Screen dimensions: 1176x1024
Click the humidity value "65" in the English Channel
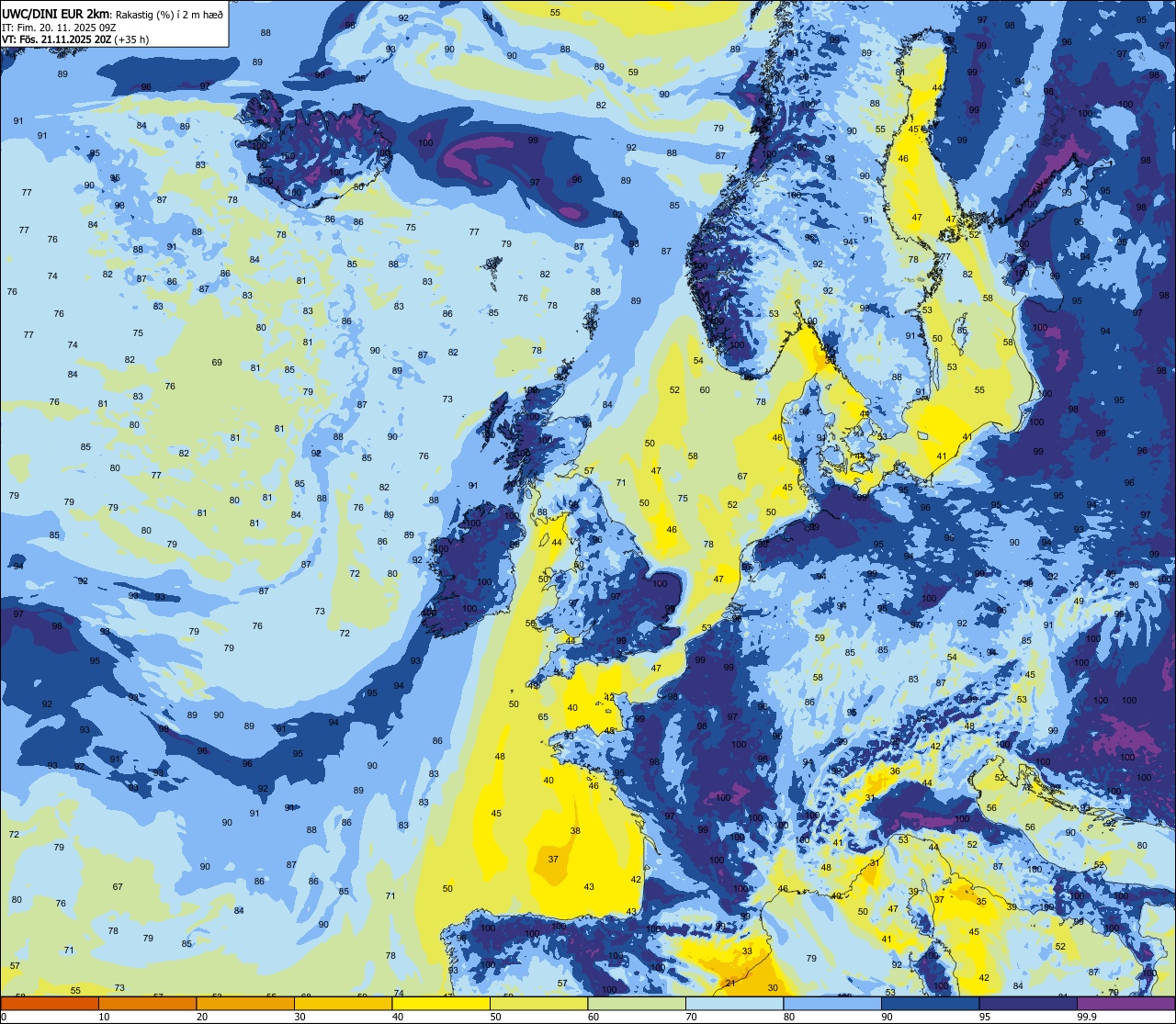[x=543, y=716]
